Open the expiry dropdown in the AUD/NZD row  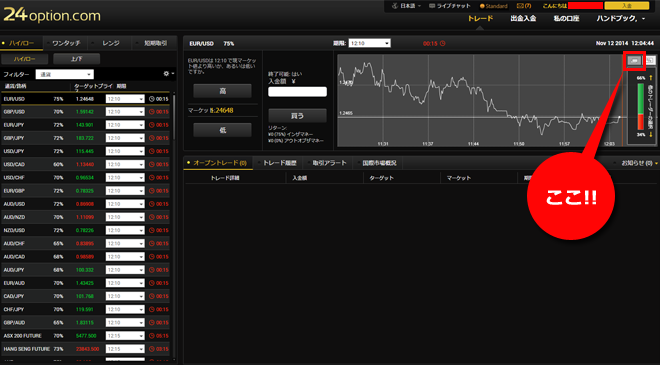click(125, 217)
